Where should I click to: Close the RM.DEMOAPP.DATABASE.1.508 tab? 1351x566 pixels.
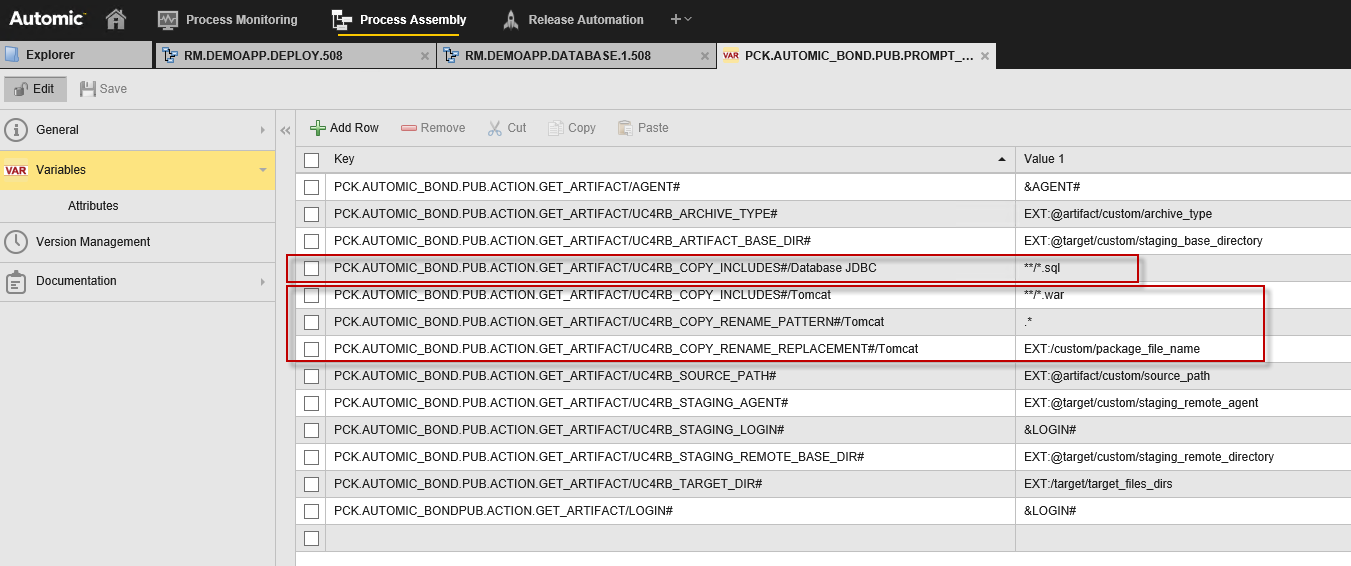705,56
